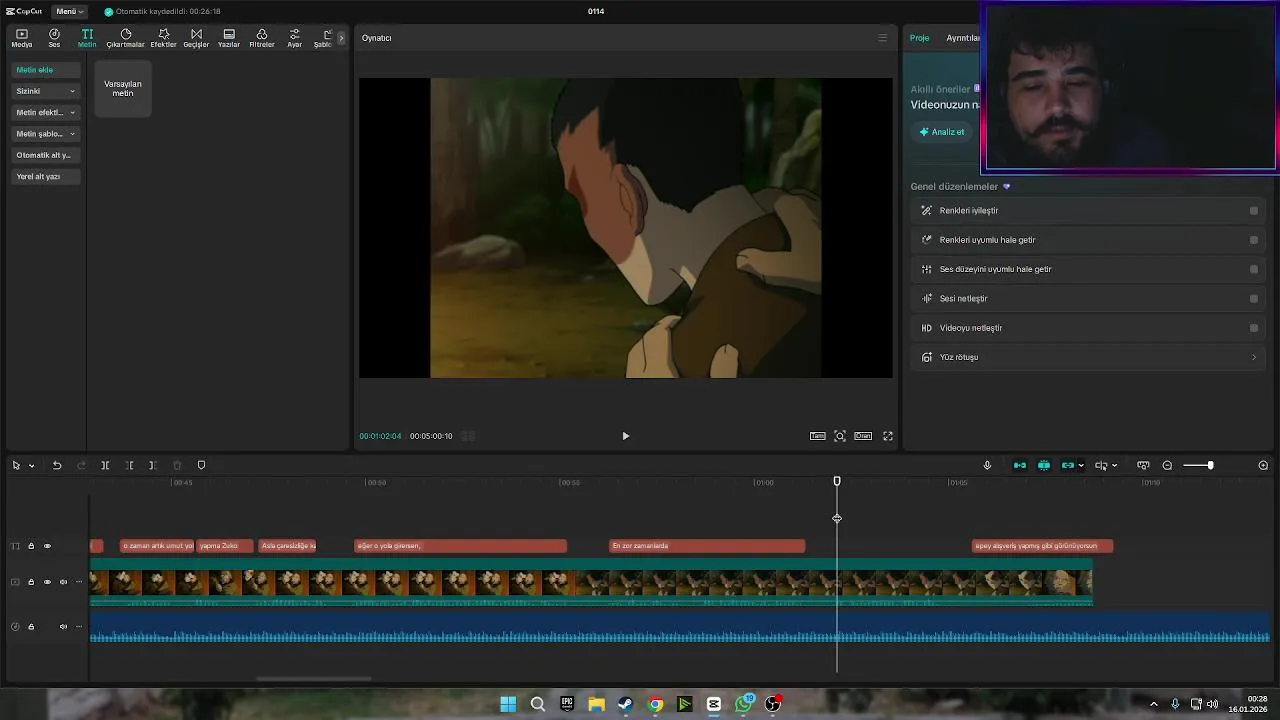Open WhatsApp from the taskbar
This screenshot has width=1280, height=720.
point(743,704)
